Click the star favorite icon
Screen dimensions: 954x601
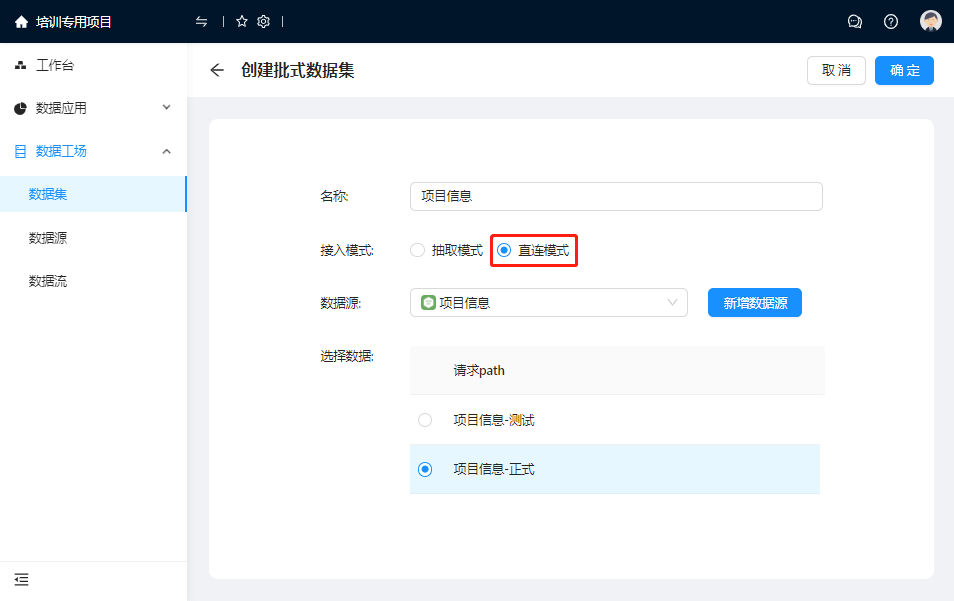coord(242,21)
